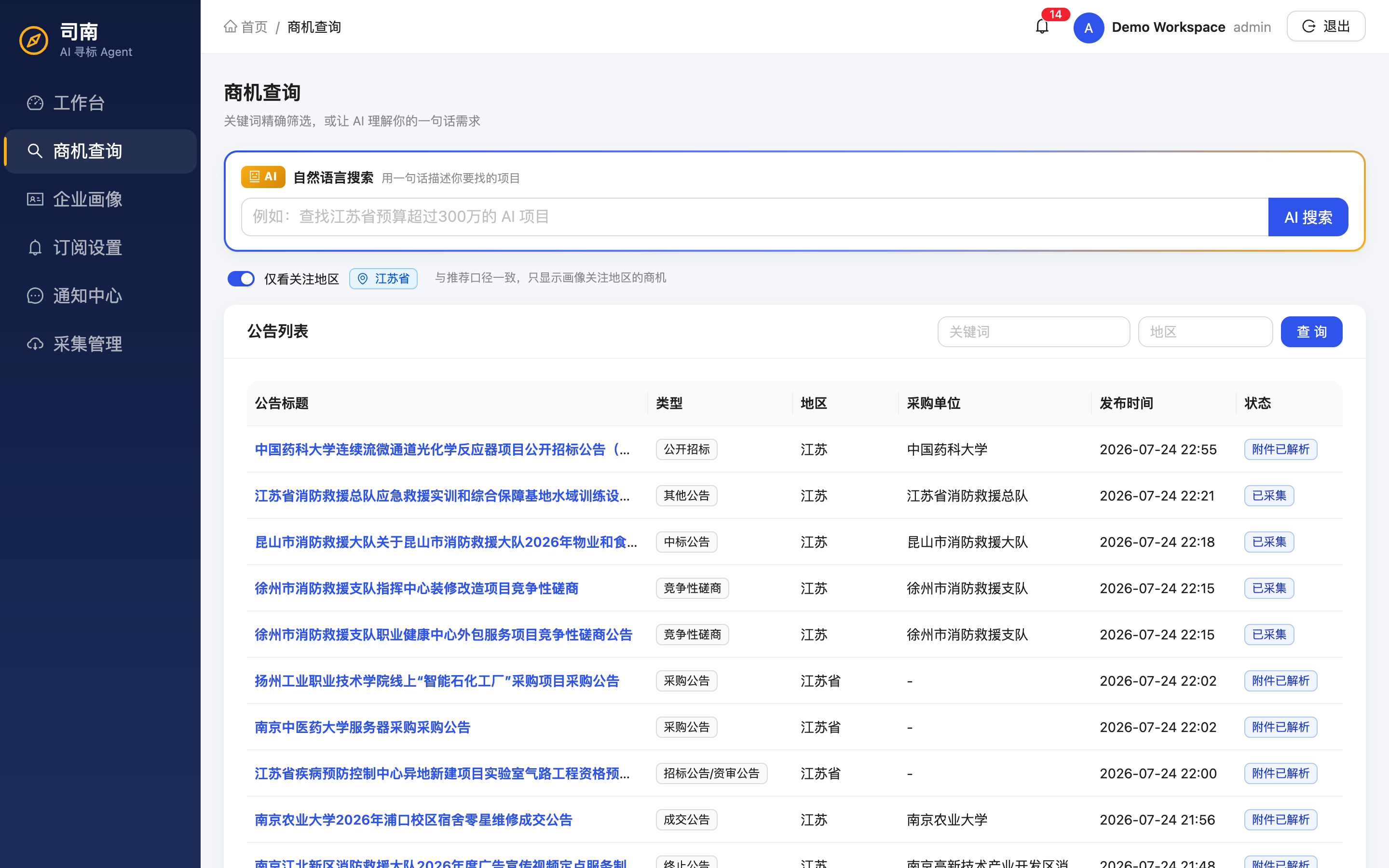Open 通知中心 menu item
1389x868 pixels.
pyautogui.click(x=100, y=296)
